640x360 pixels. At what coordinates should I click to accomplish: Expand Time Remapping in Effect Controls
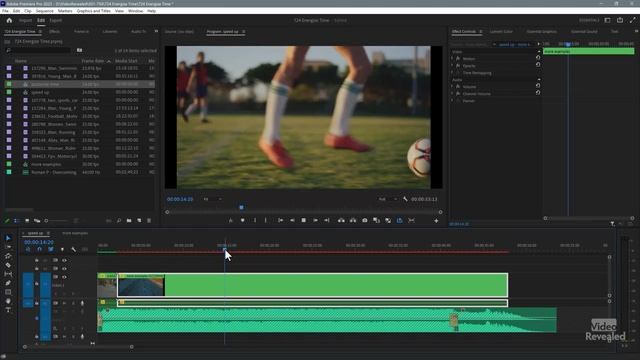[452, 73]
